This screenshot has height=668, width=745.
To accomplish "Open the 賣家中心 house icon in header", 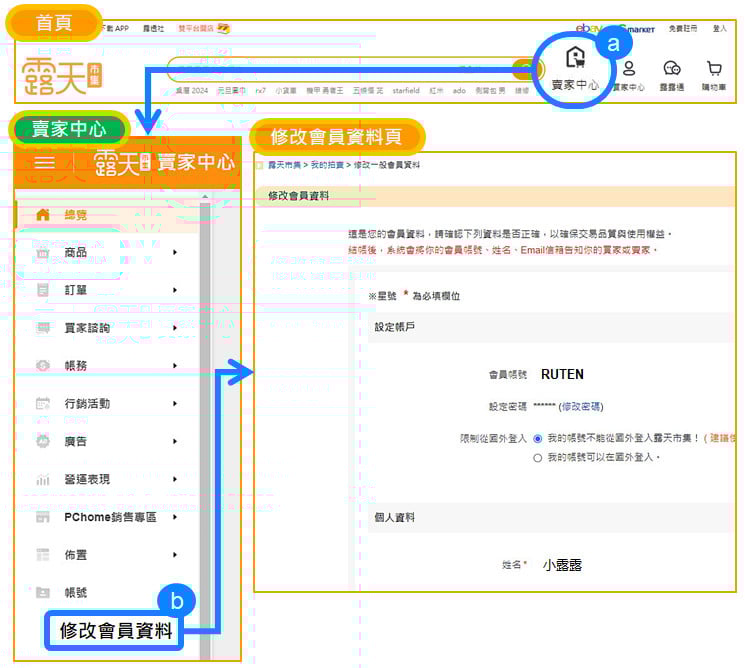I will point(575,58).
